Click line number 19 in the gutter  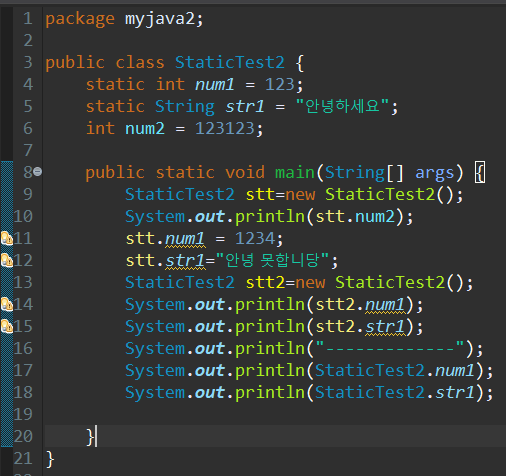pyautogui.click(x=23, y=415)
